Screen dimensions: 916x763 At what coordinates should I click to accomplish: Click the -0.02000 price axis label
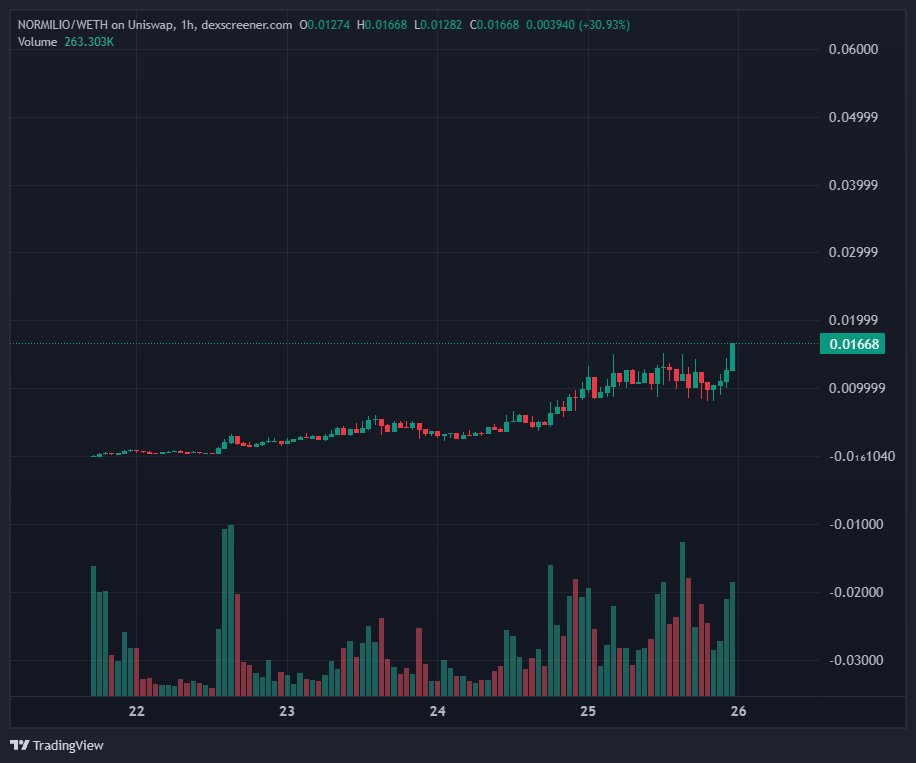click(x=856, y=592)
